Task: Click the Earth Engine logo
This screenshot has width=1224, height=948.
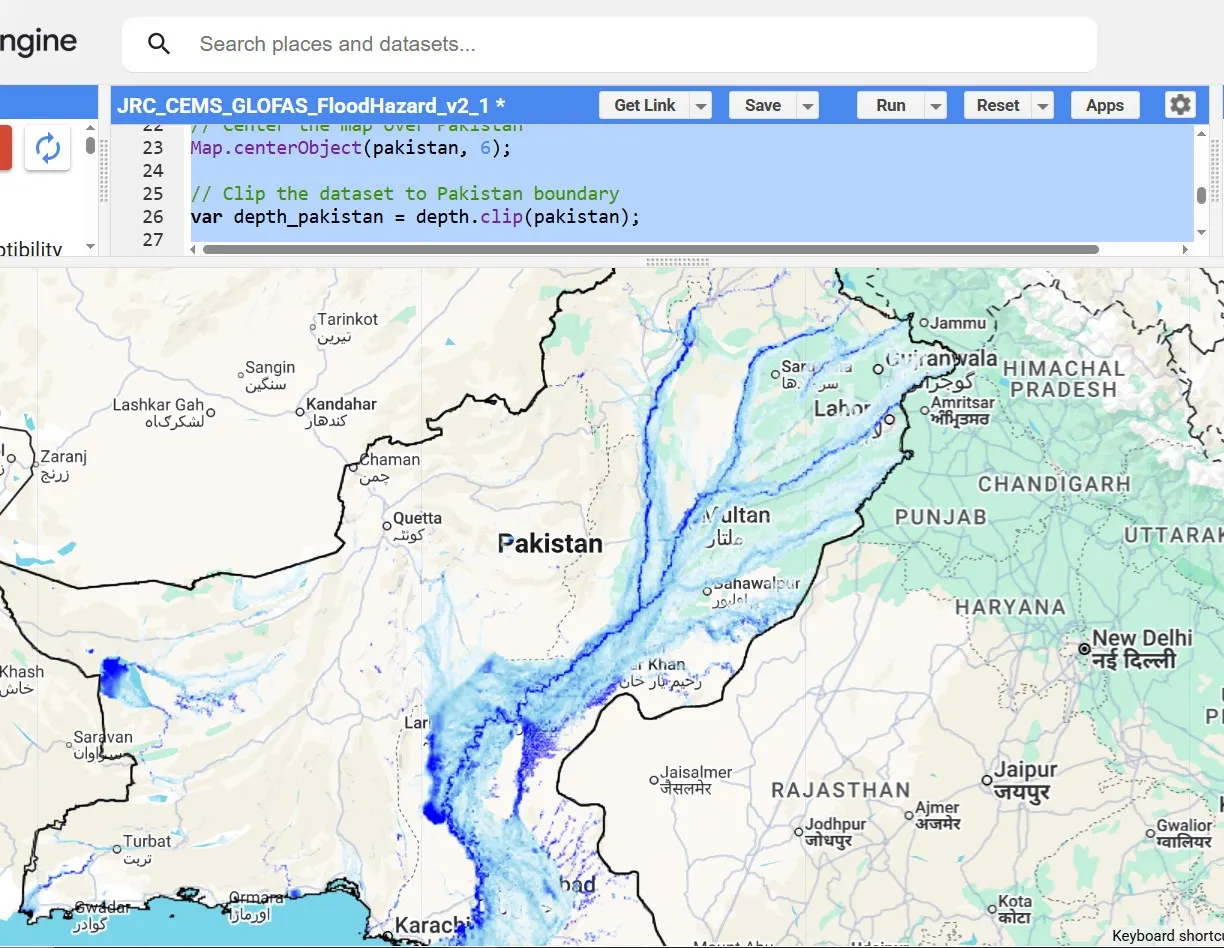Action: click(38, 40)
